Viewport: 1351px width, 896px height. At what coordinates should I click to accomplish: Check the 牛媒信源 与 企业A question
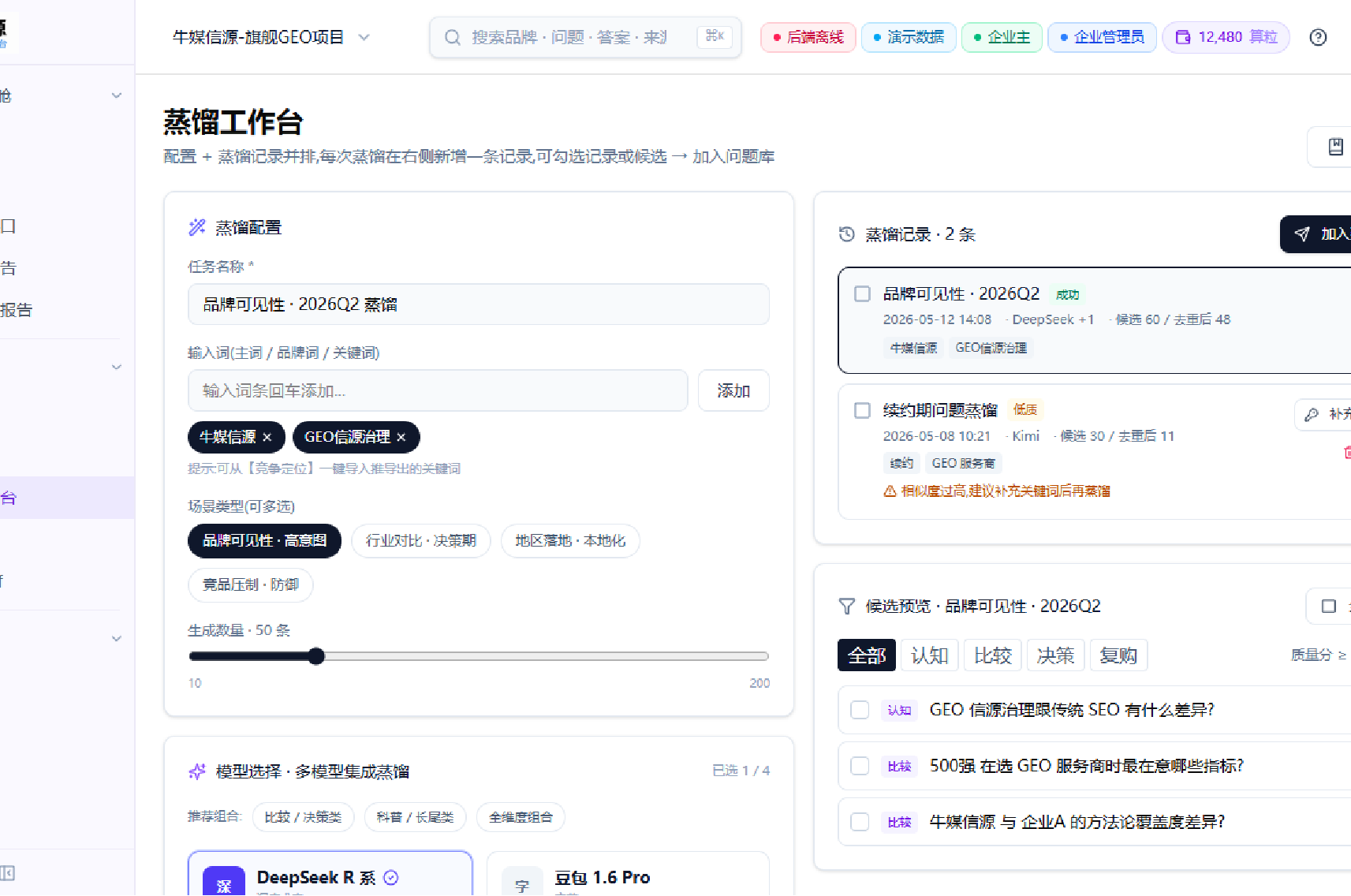point(860,822)
